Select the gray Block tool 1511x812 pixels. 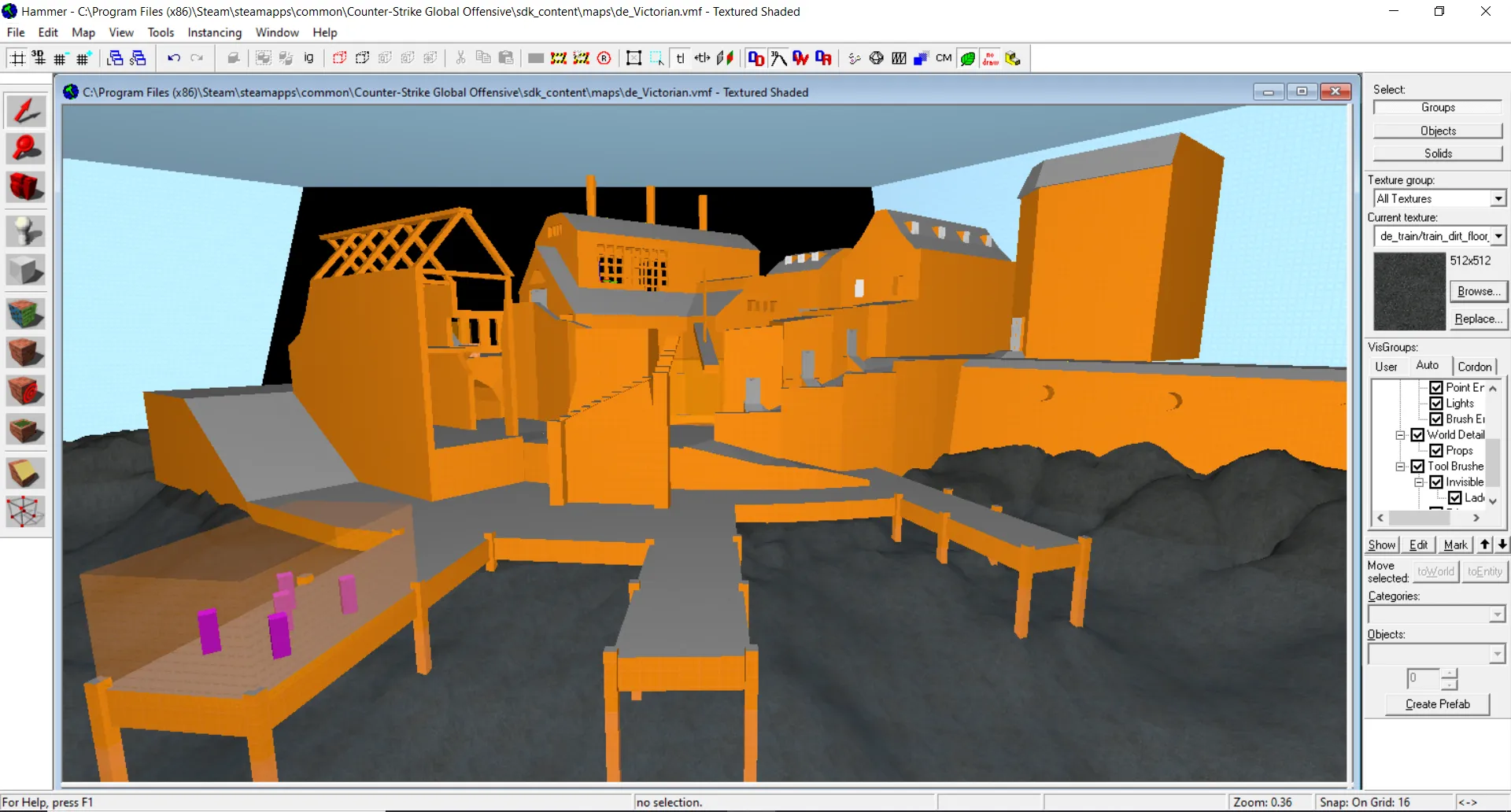(26, 270)
